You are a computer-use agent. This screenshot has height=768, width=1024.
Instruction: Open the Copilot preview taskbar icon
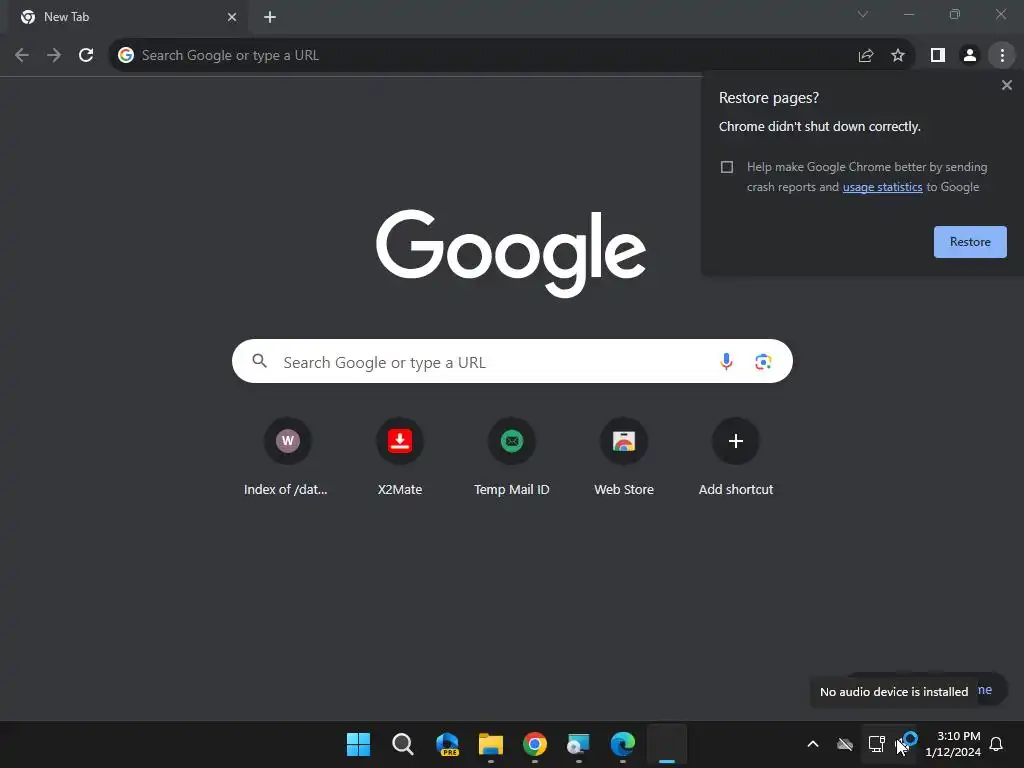tap(447, 744)
